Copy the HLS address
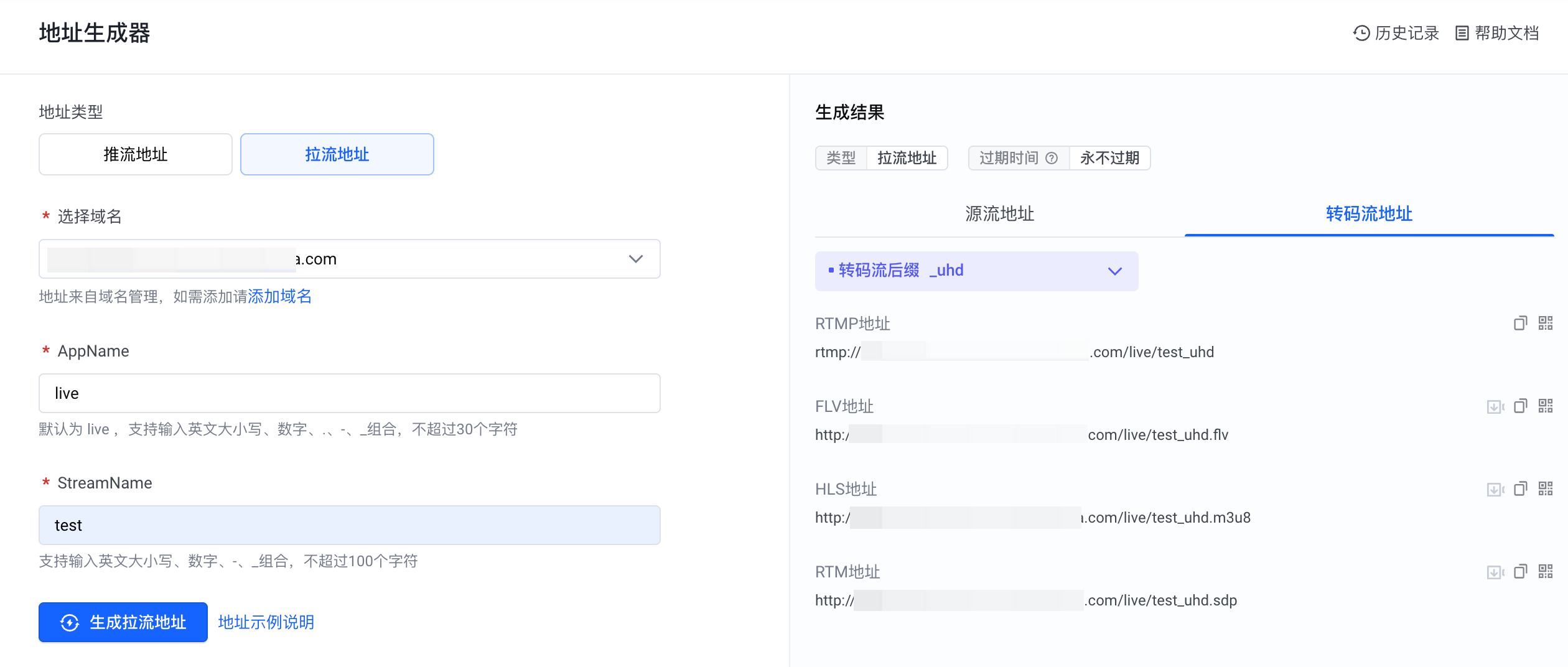Viewport: 1568px width, 667px height. tap(1520, 489)
